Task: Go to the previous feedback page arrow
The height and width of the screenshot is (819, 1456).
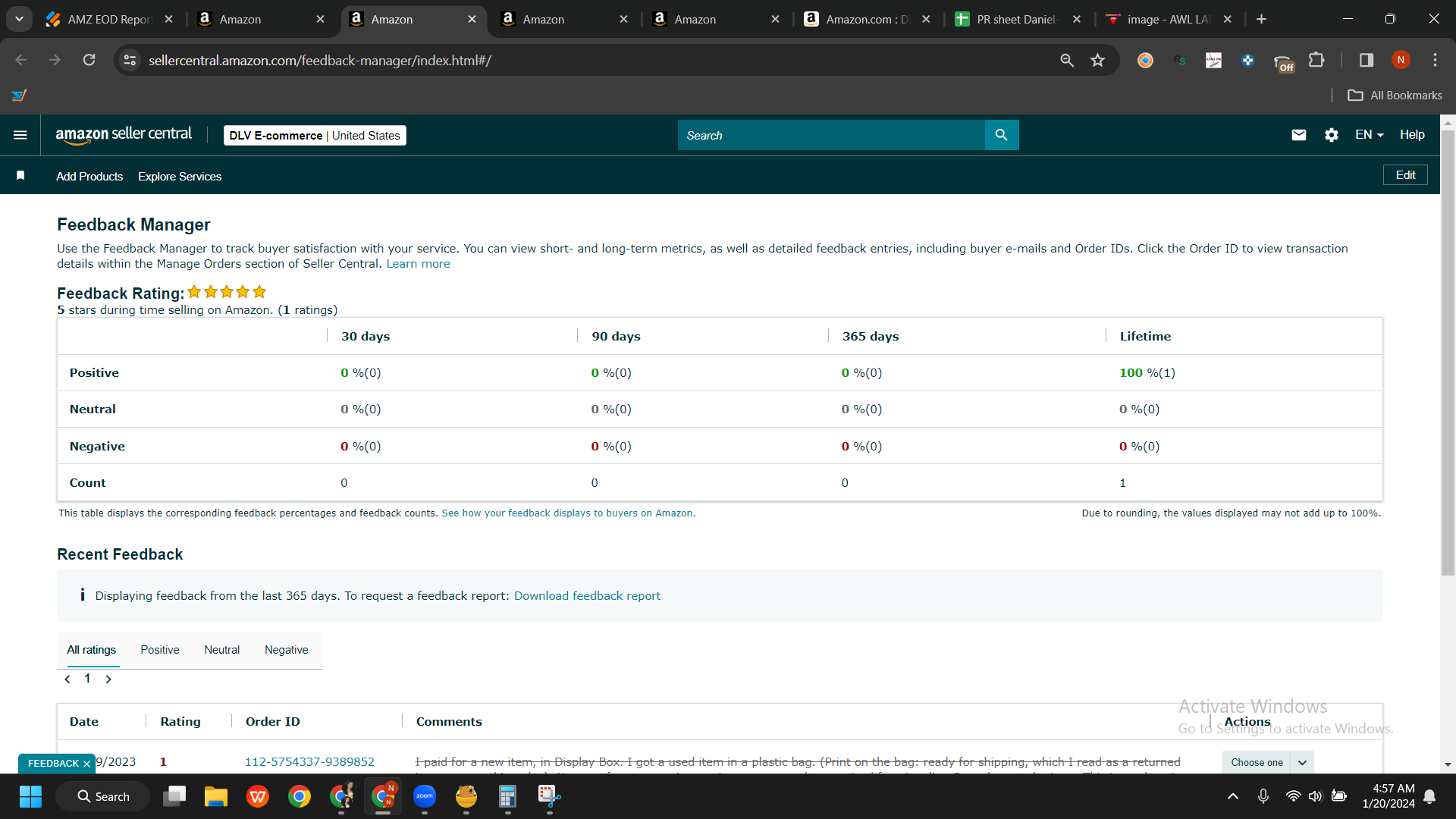Action: [67, 679]
